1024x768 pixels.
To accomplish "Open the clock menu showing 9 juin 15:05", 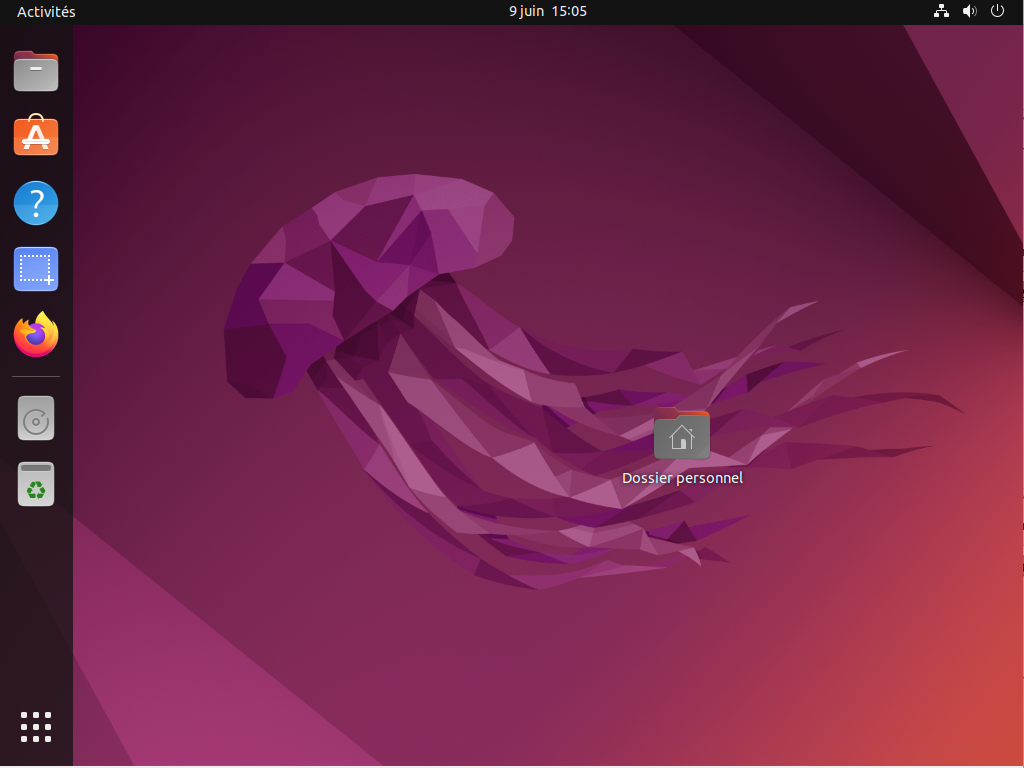I will (548, 11).
